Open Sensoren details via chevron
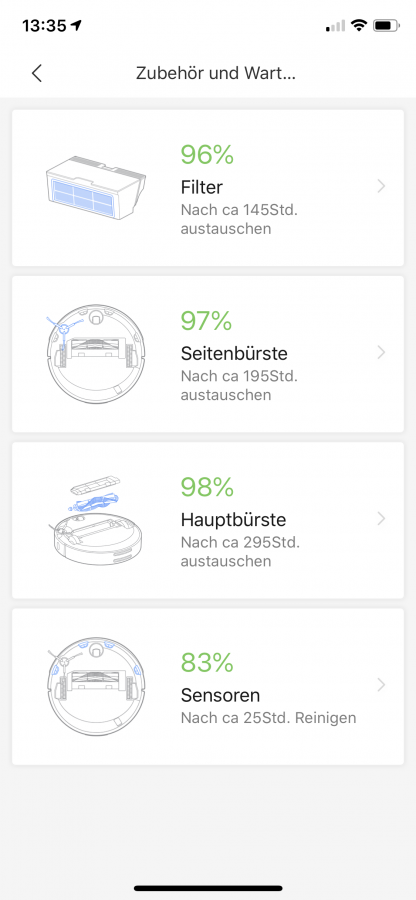This screenshot has height=900, width=416. point(382,685)
